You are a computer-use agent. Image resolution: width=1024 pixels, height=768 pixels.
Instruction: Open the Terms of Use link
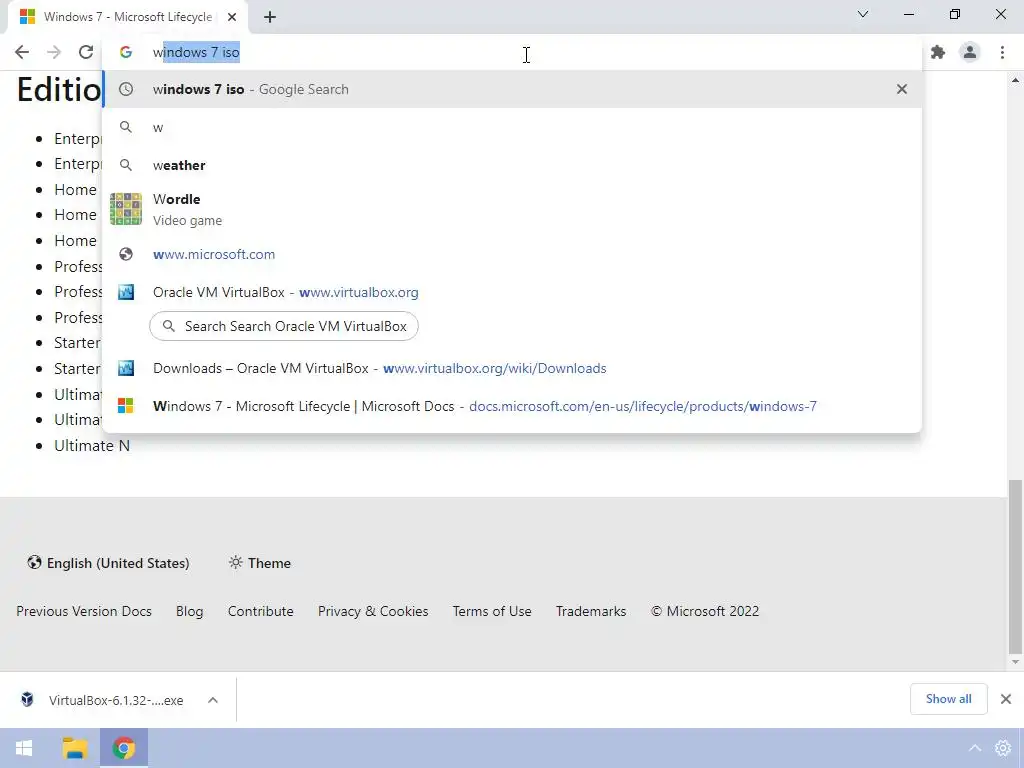point(492,611)
